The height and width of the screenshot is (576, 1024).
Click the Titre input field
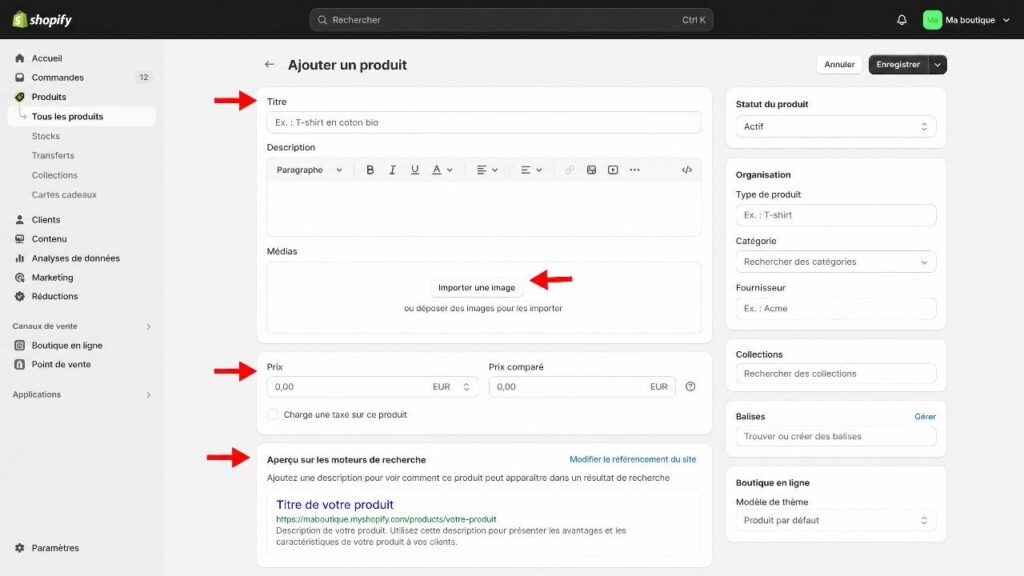pos(484,122)
